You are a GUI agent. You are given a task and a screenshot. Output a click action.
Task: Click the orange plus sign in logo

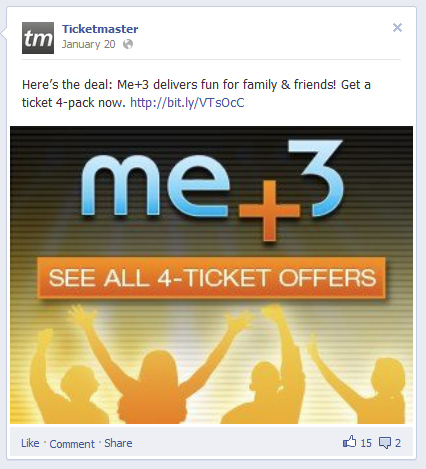pos(269,211)
